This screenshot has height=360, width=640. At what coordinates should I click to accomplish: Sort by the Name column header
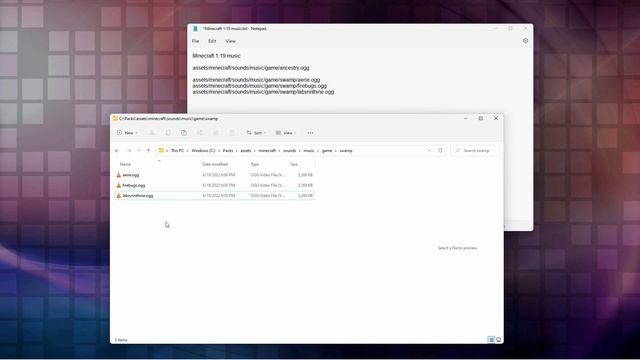pos(125,164)
